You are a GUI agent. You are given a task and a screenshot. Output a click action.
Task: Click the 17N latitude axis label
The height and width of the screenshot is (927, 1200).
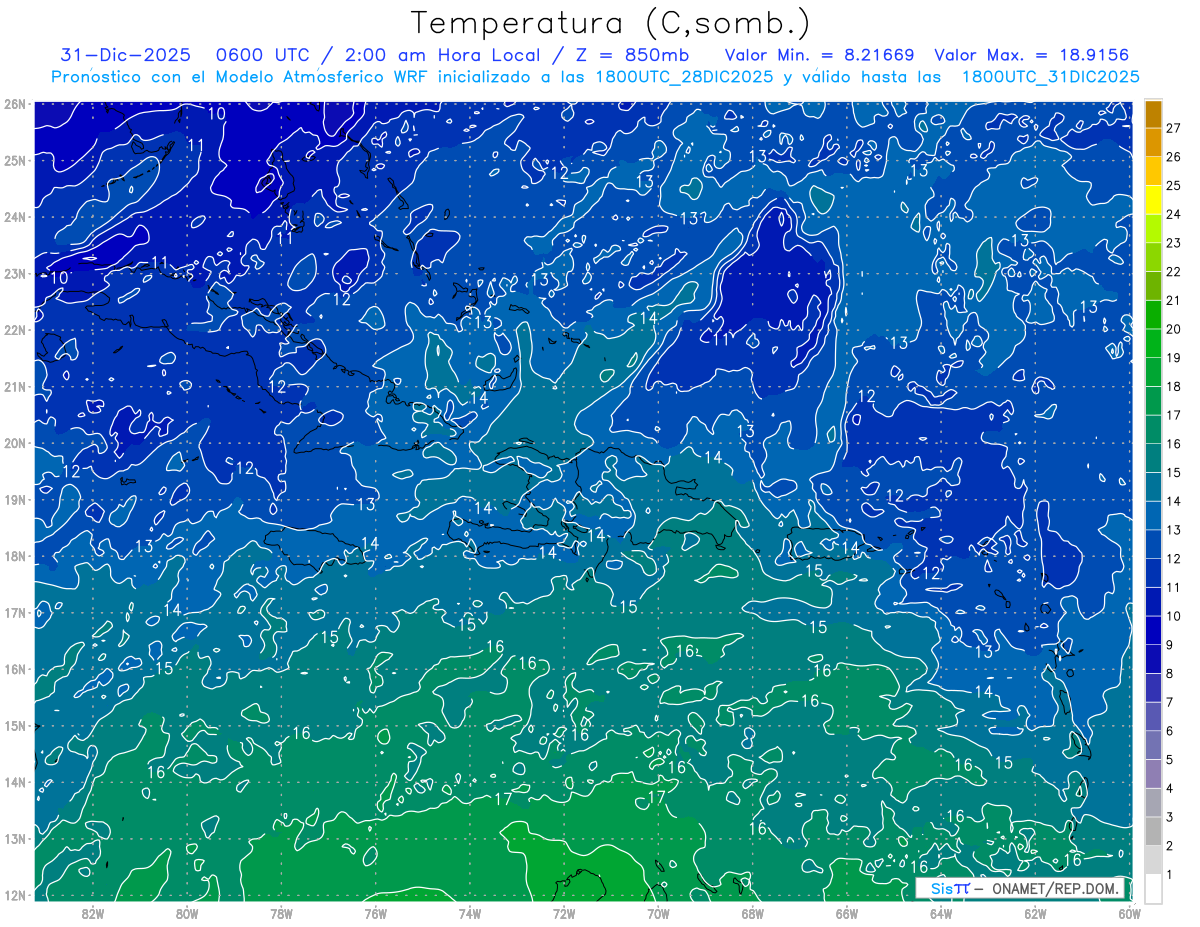[x=14, y=612]
